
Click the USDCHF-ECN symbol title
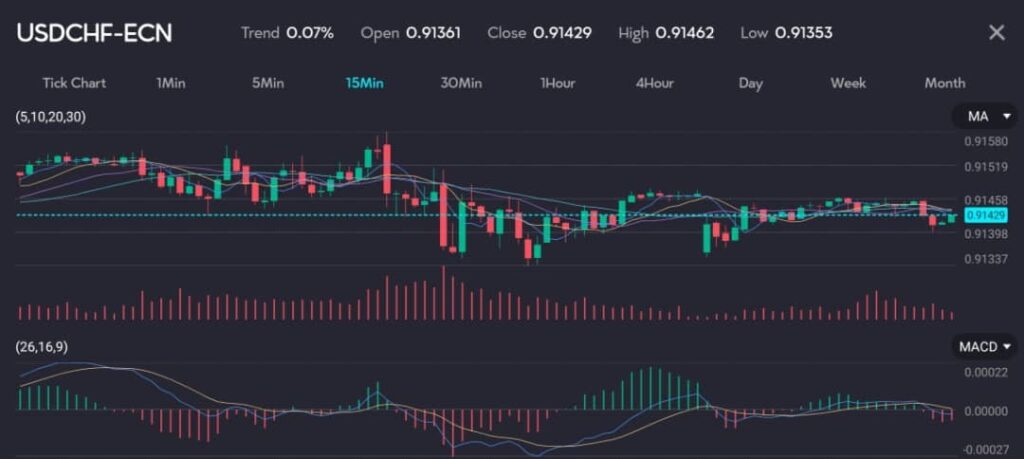(94, 33)
